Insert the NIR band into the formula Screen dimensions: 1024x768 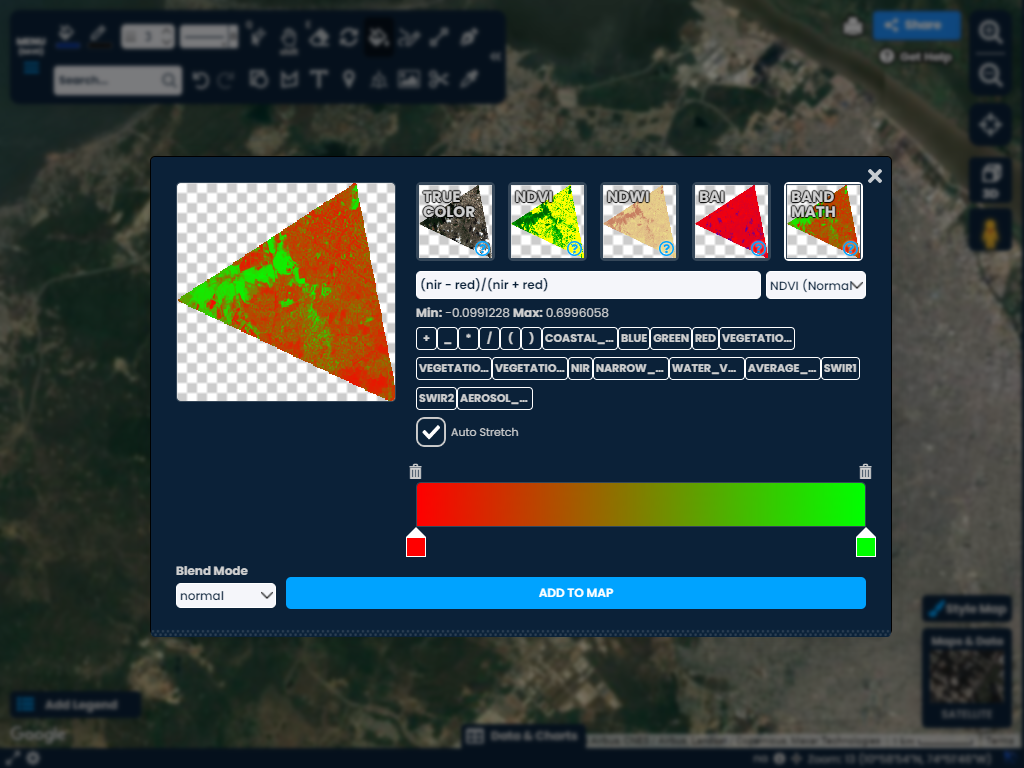click(x=580, y=368)
